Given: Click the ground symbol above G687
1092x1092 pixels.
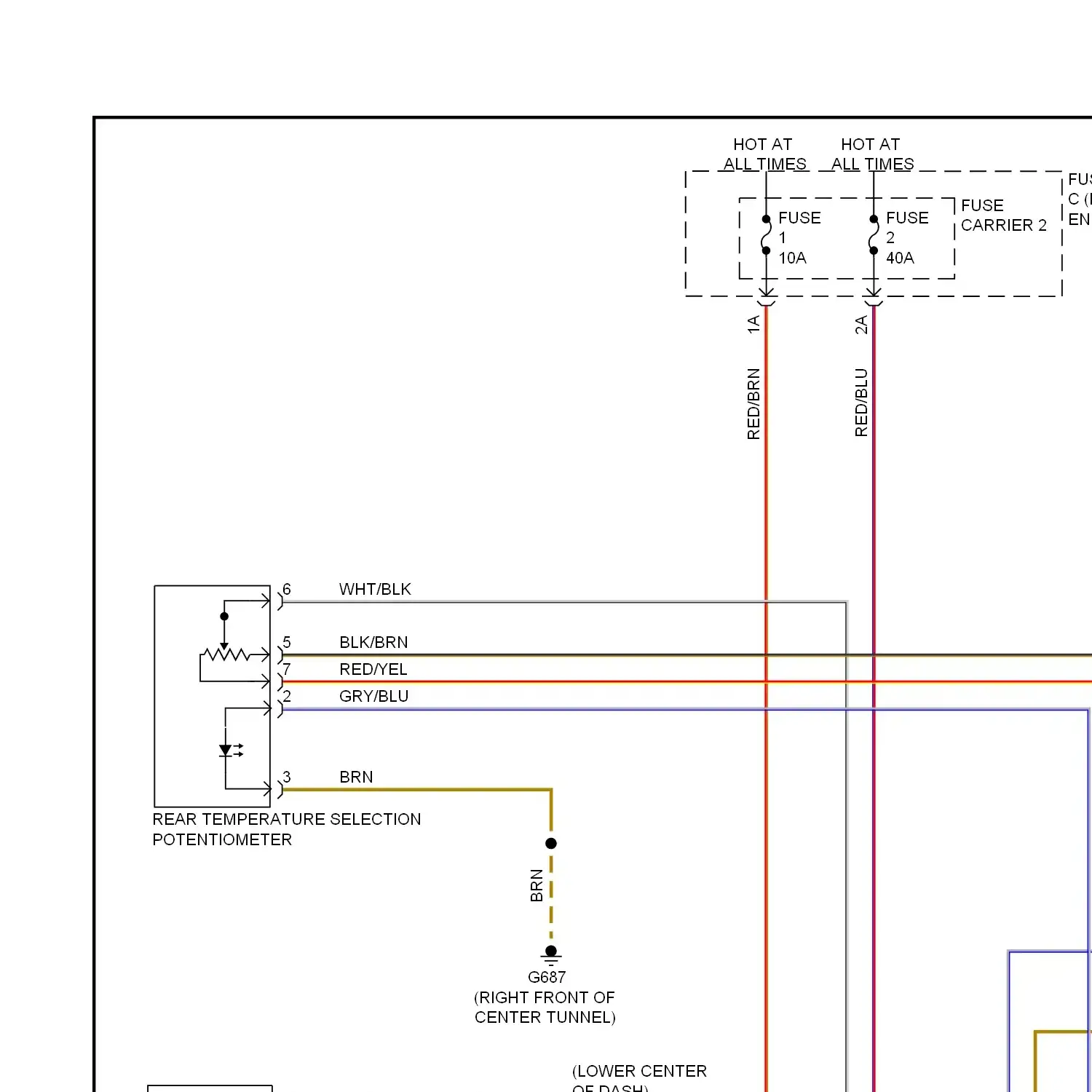Looking at the screenshot, I should click(x=551, y=957).
